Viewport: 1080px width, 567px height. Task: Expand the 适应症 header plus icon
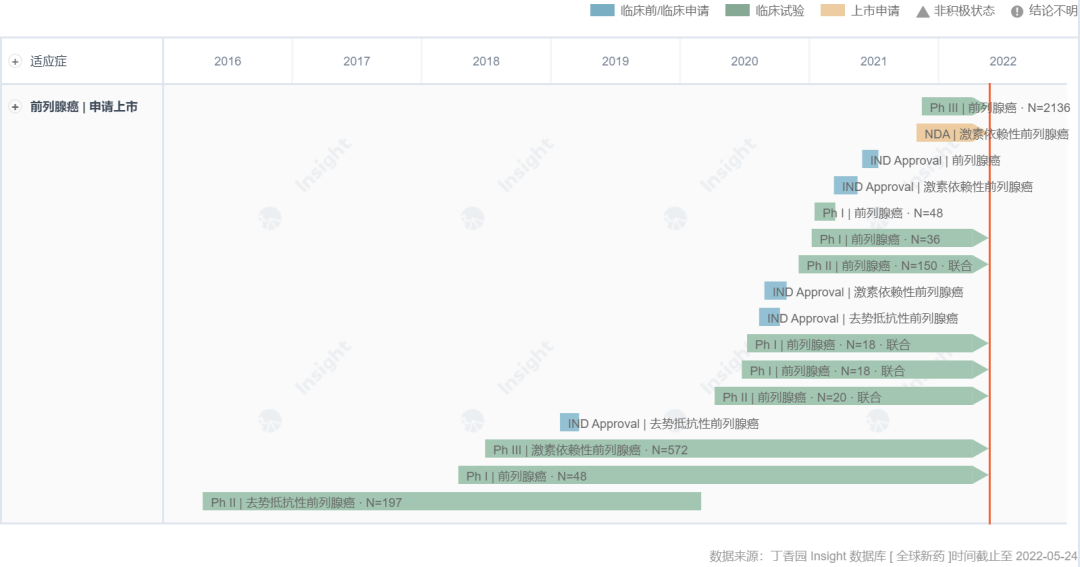(x=15, y=61)
